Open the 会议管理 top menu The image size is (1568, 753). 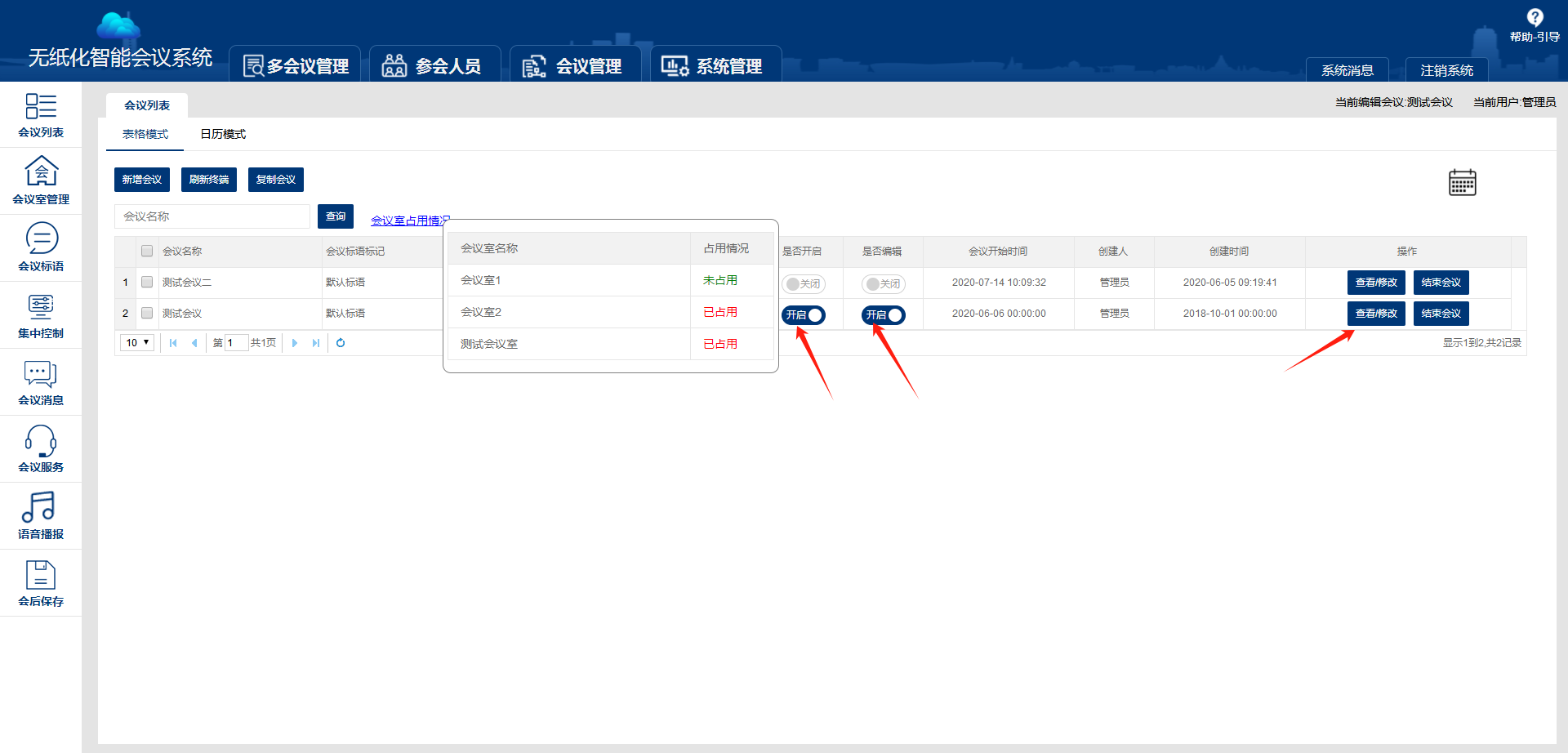coord(575,65)
